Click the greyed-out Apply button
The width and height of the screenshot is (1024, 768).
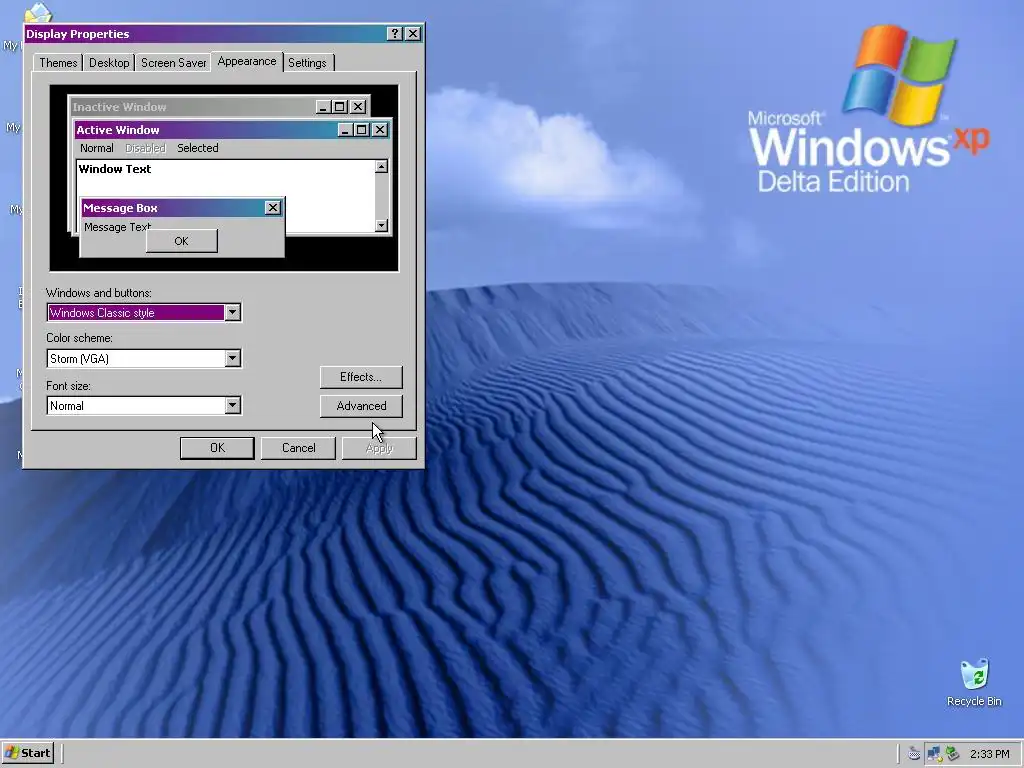click(x=379, y=448)
